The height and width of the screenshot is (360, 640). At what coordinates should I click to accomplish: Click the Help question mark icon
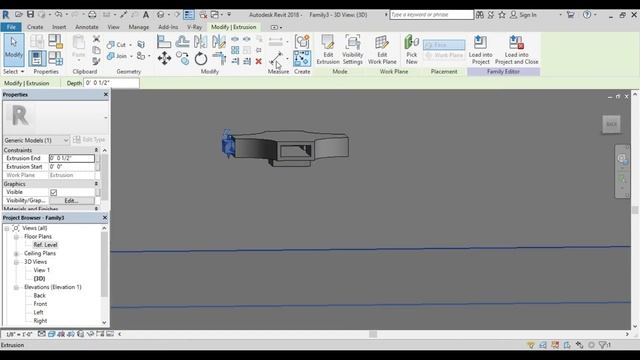pyautogui.click(x=587, y=15)
